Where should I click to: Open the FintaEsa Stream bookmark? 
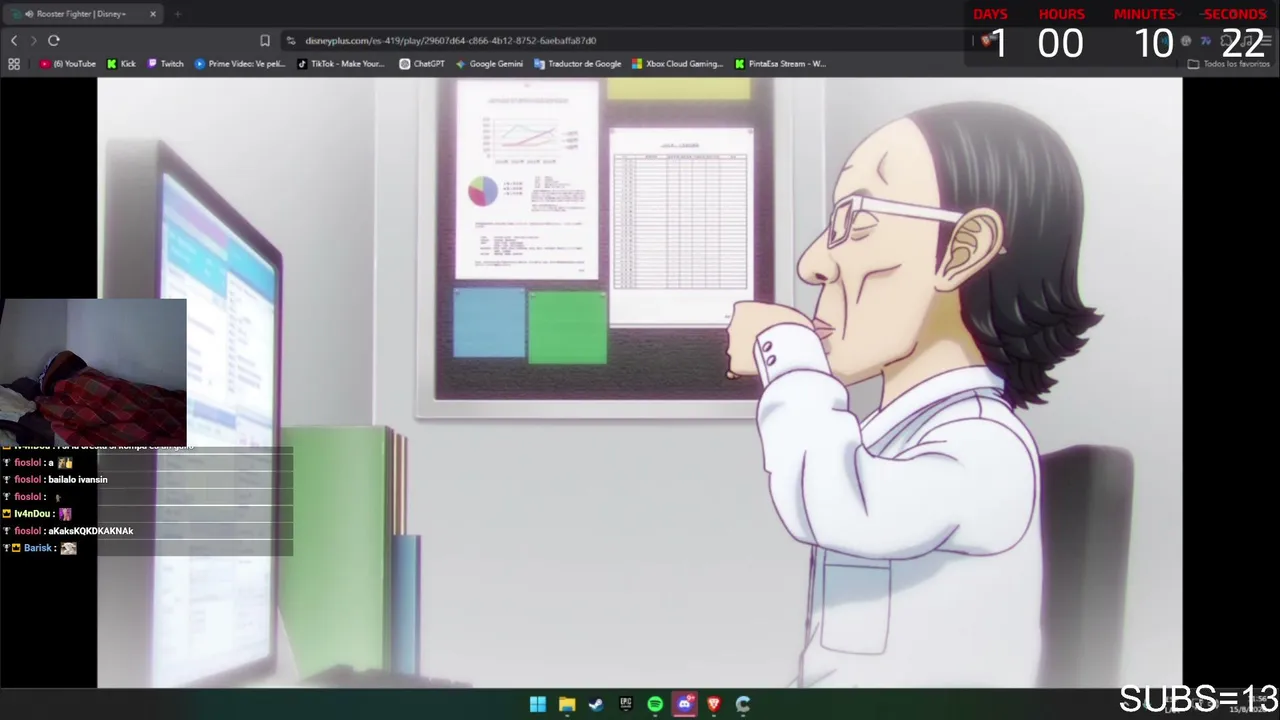click(780, 64)
